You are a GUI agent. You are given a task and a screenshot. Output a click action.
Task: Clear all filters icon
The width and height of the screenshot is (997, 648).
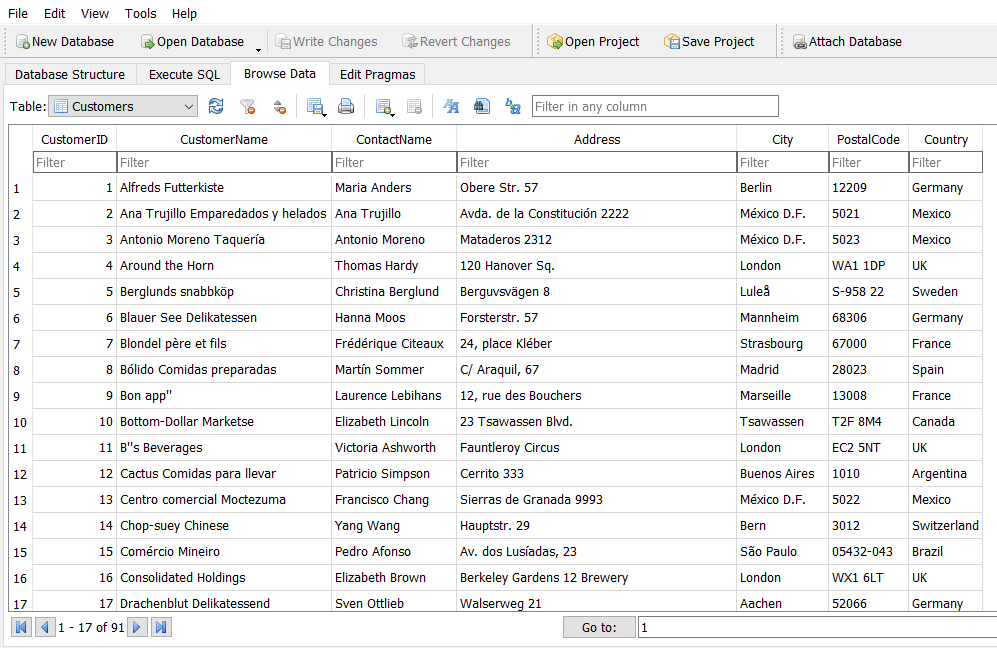tap(247, 106)
